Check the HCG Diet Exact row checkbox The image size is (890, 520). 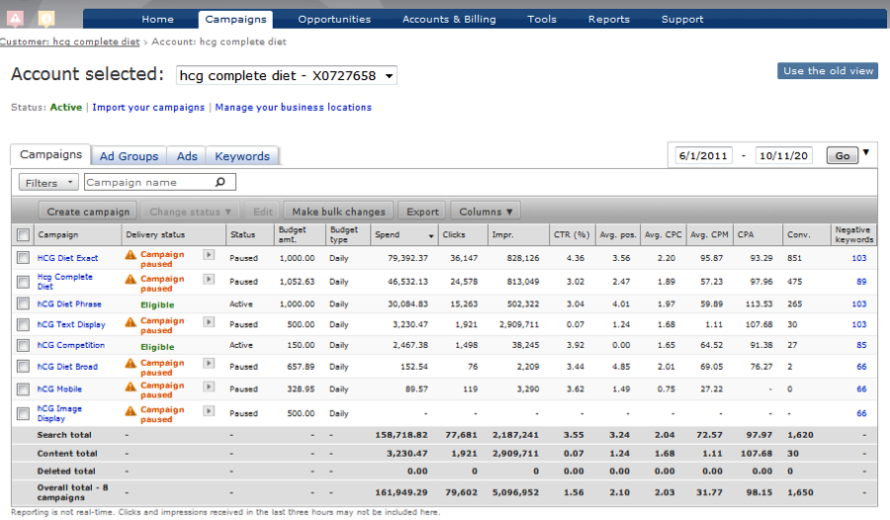23,258
